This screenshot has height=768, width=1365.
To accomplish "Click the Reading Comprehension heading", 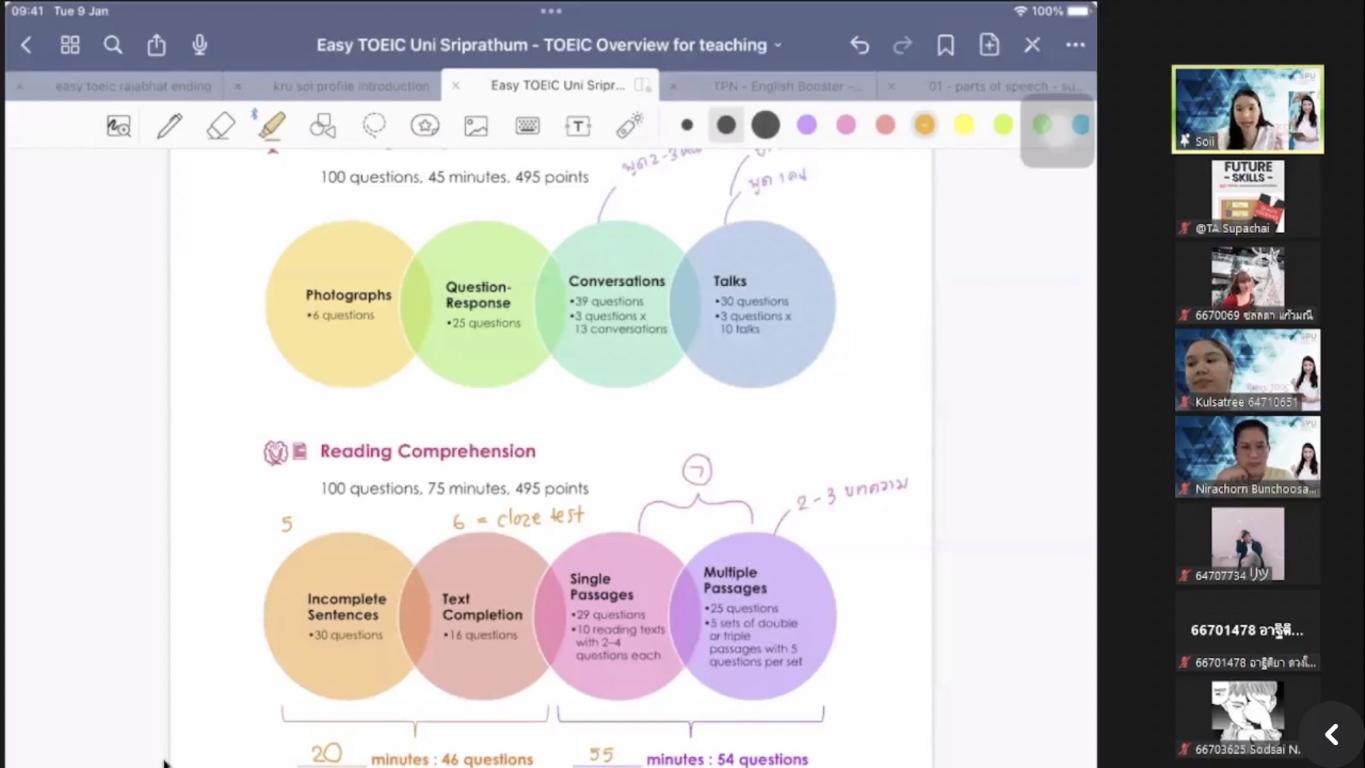I will 427,451.
